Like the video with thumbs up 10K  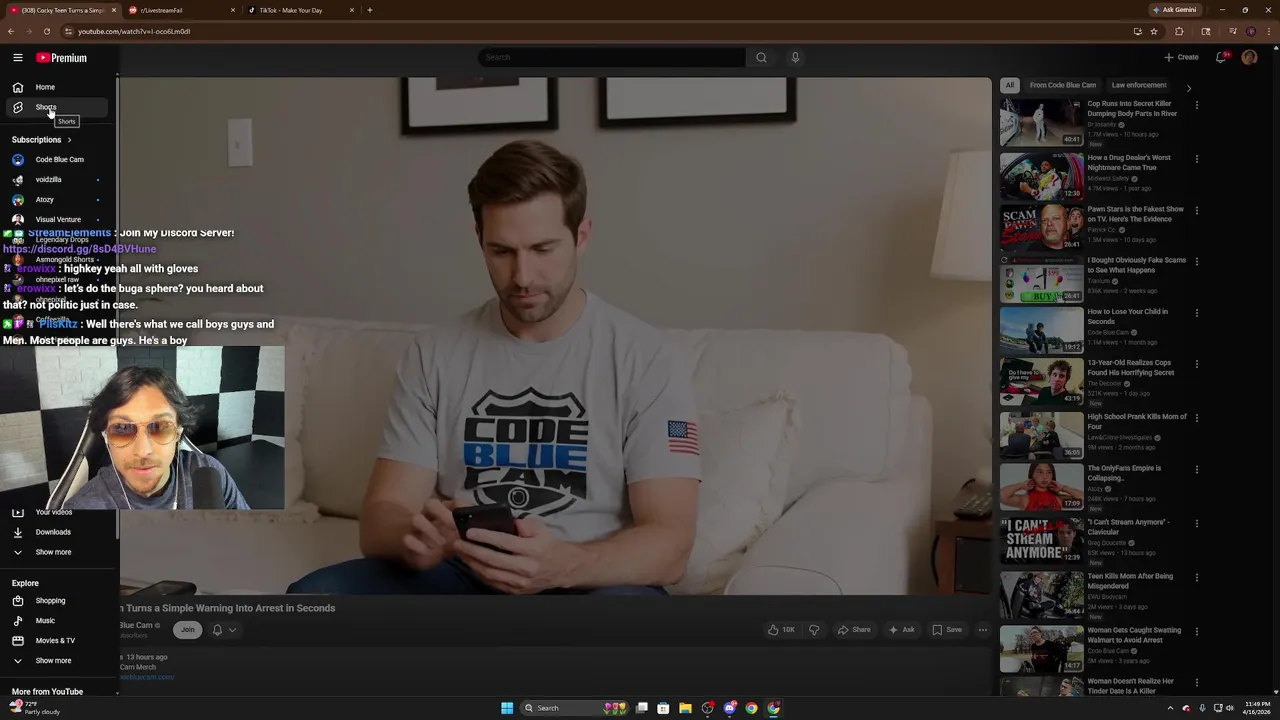pyautogui.click(x=781, y=630)
